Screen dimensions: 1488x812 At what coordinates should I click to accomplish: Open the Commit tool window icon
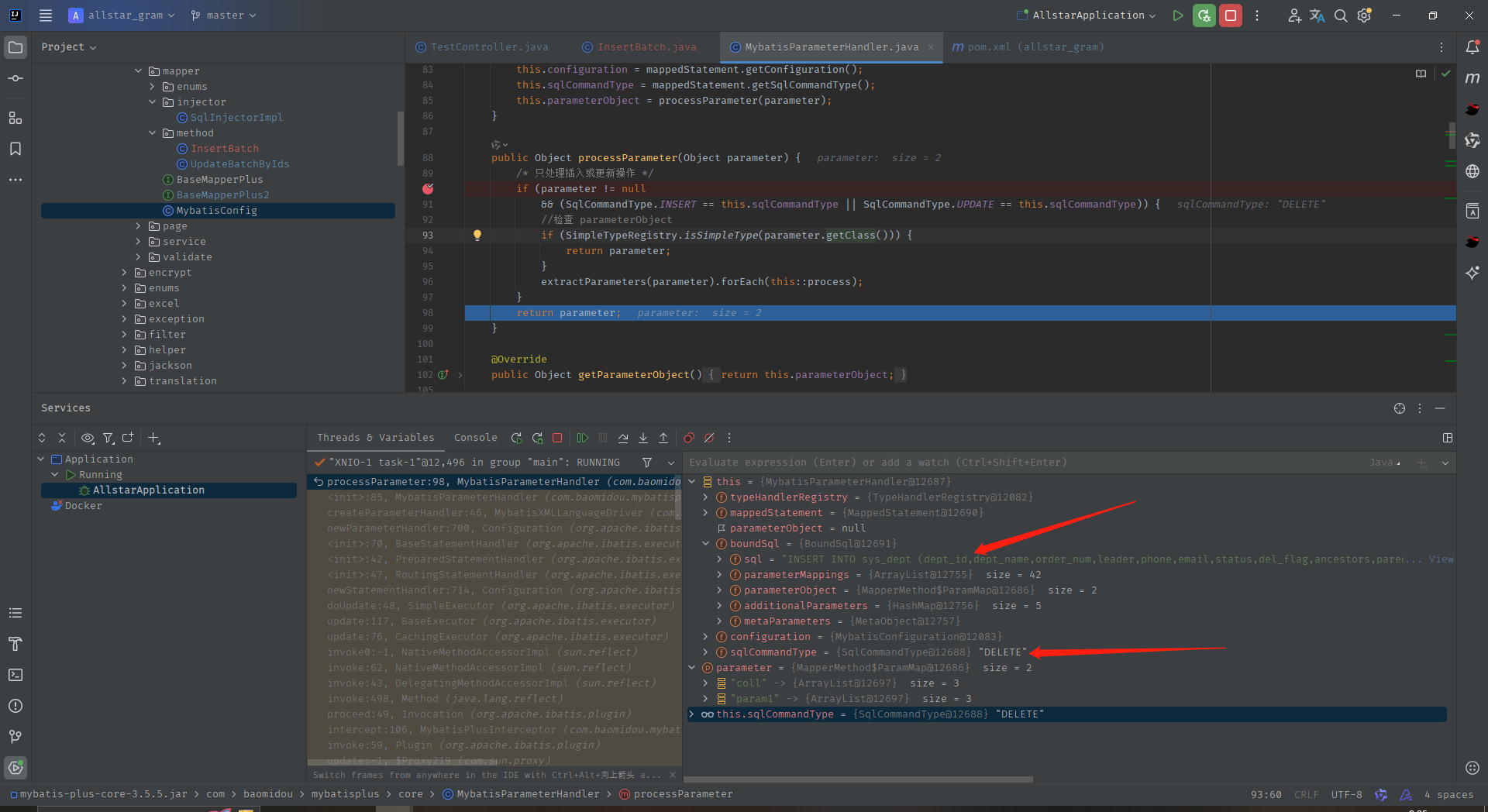pos(15,77)
